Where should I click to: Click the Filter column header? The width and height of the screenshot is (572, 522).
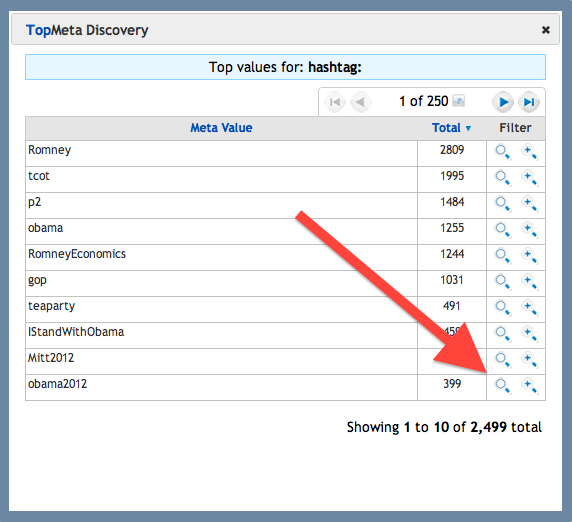[x=515, y=128]
